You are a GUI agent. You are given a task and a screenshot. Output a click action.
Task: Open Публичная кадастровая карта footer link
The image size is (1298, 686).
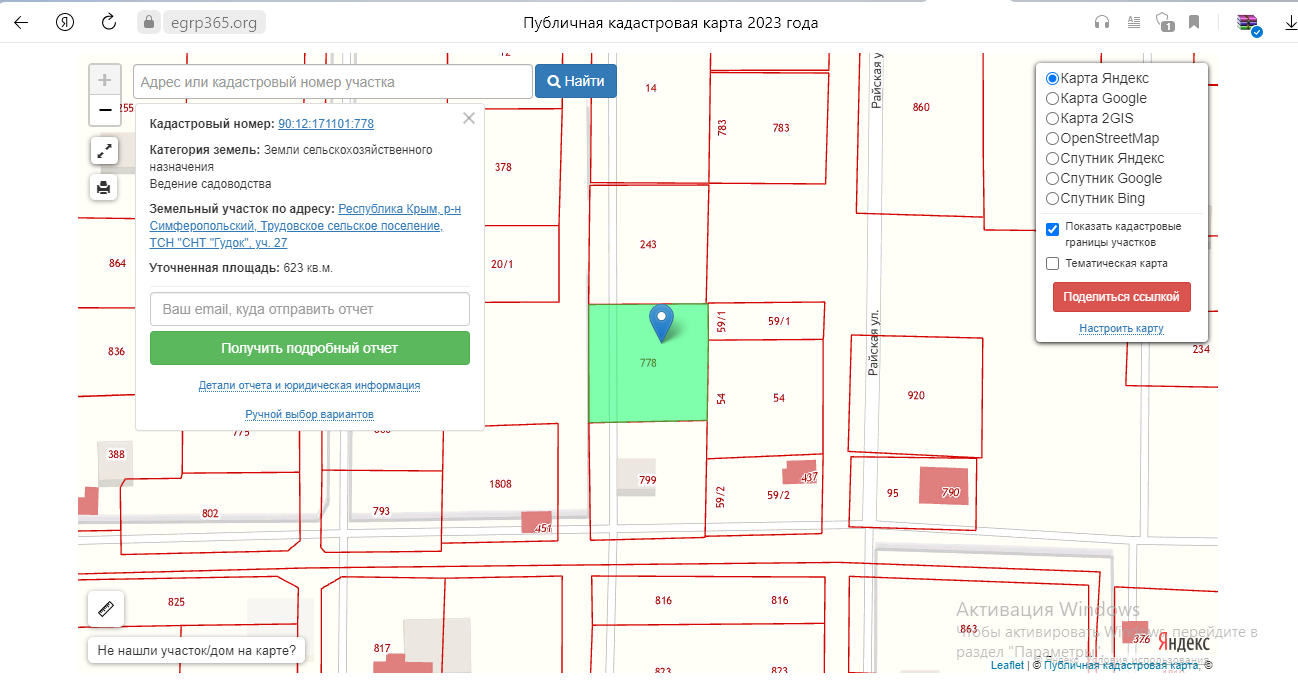pos(1122,665)
